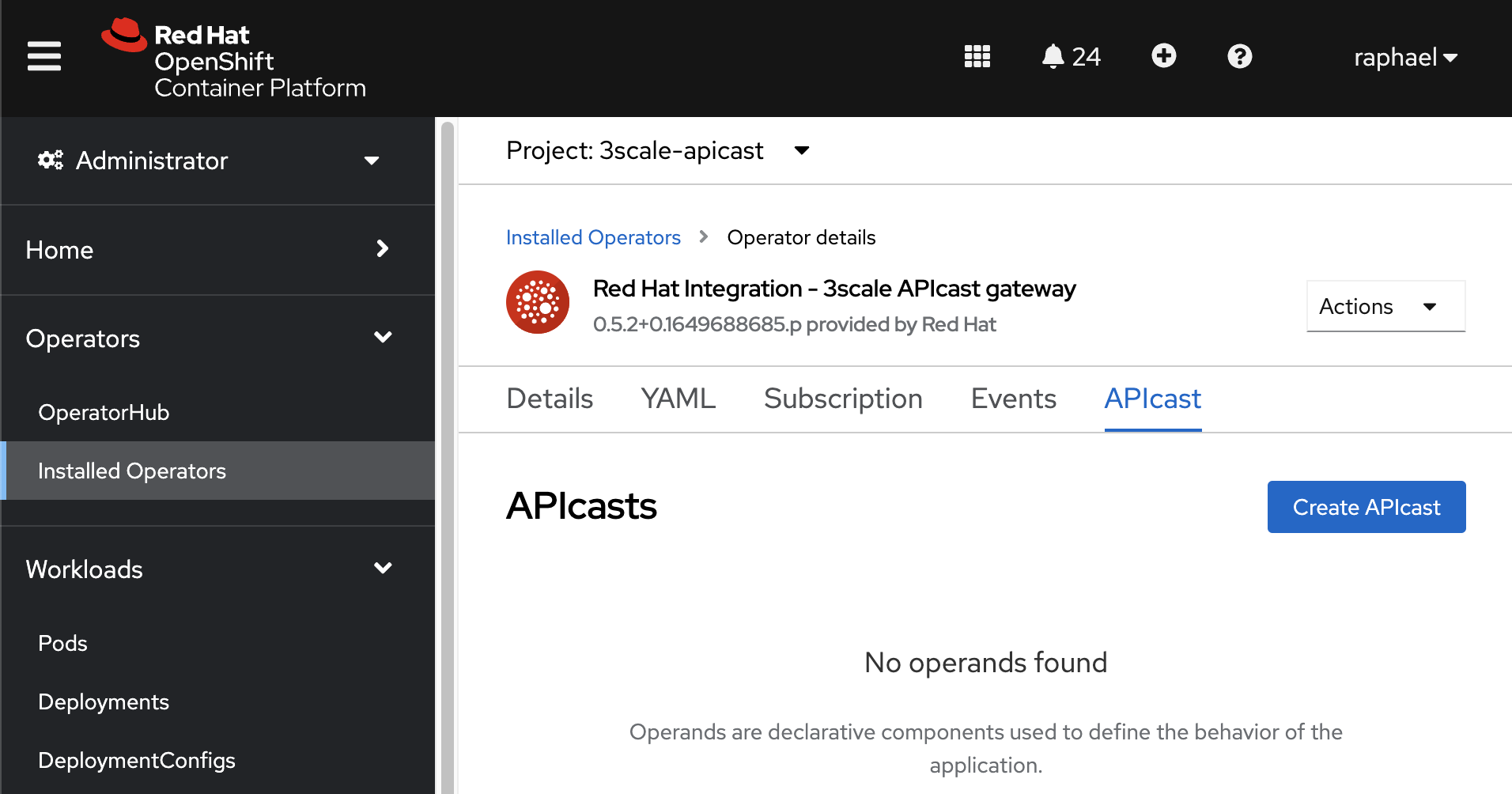The image size is (1512, 794).
Task: Switch to the Subscription tab
Action: (843, 399)
